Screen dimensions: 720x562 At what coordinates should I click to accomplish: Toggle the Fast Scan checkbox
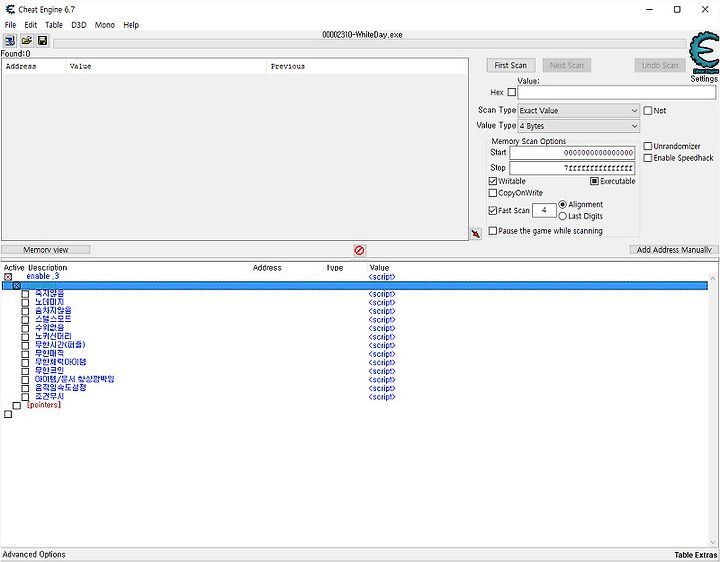point(493,210)
